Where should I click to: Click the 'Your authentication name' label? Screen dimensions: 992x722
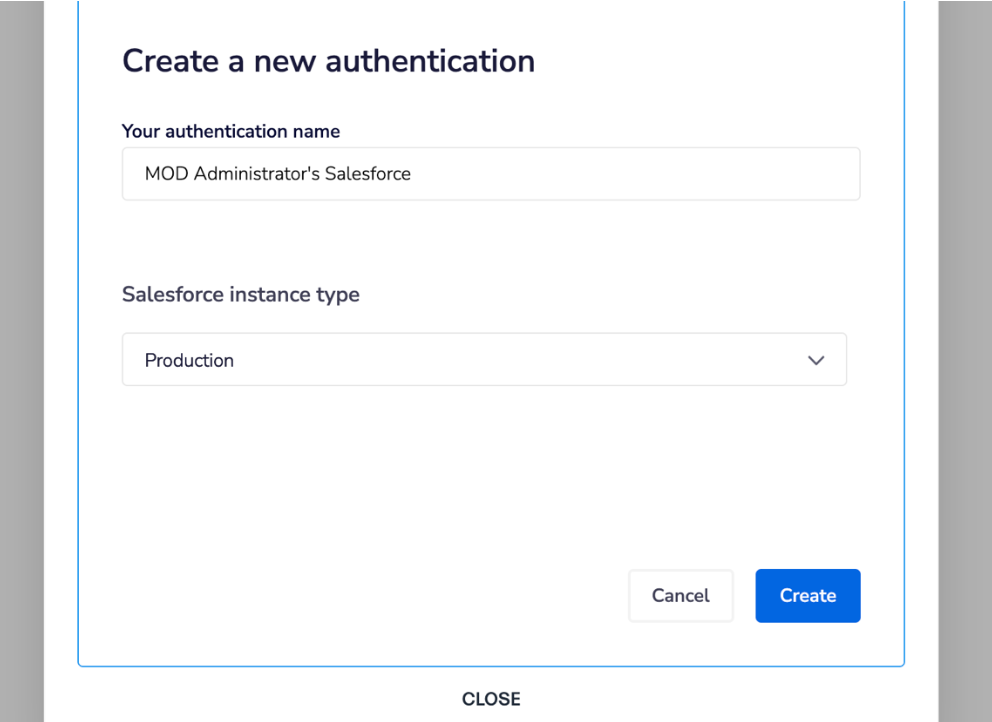(231, 131)
